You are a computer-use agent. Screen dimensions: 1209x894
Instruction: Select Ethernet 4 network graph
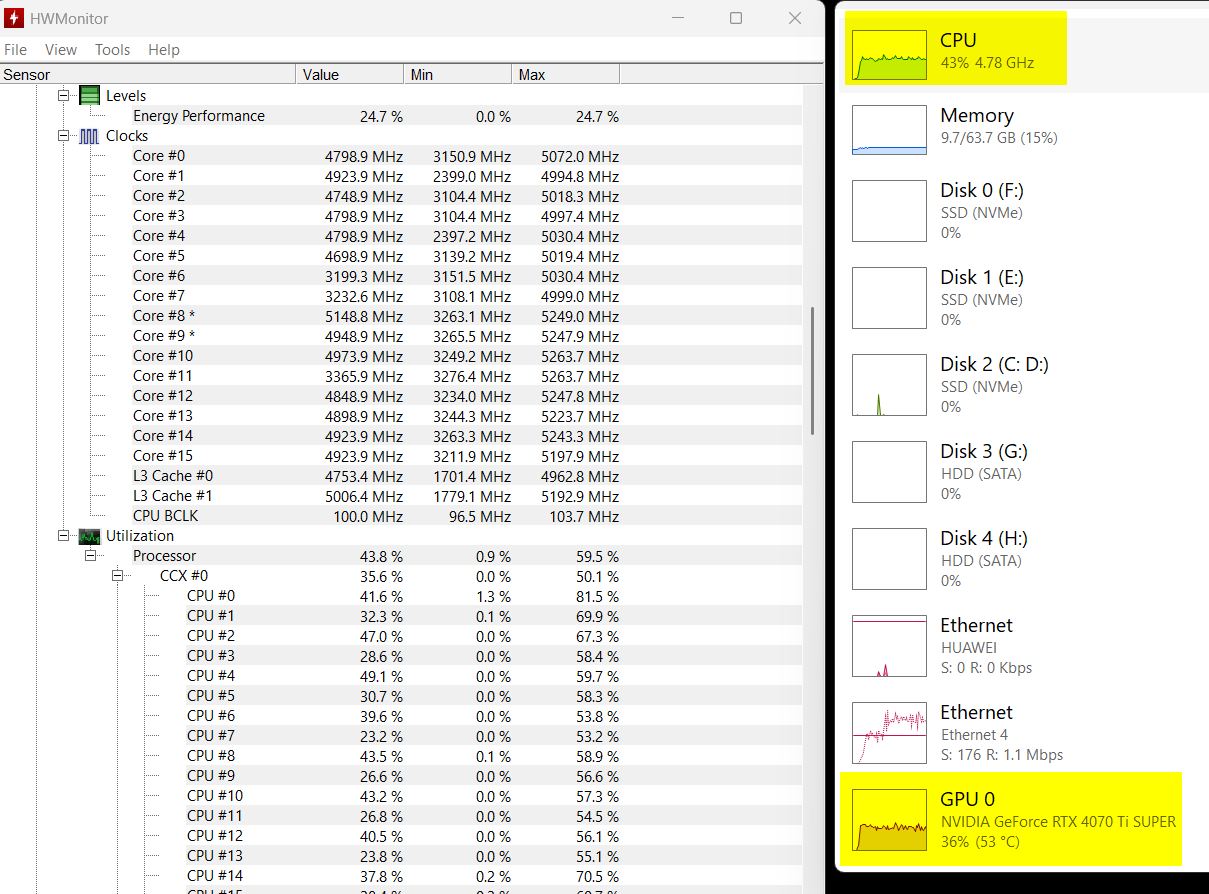[889, 733]
